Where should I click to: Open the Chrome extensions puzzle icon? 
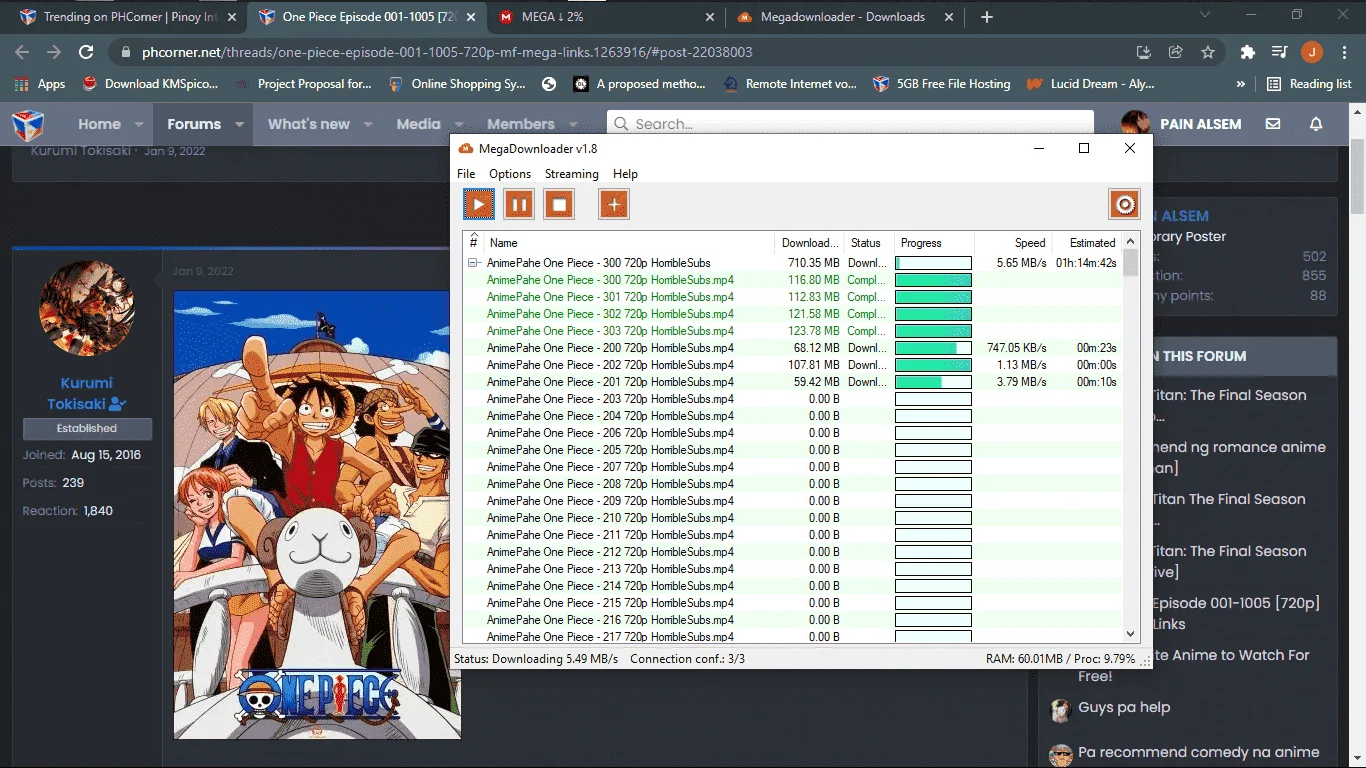(1247, 52)
